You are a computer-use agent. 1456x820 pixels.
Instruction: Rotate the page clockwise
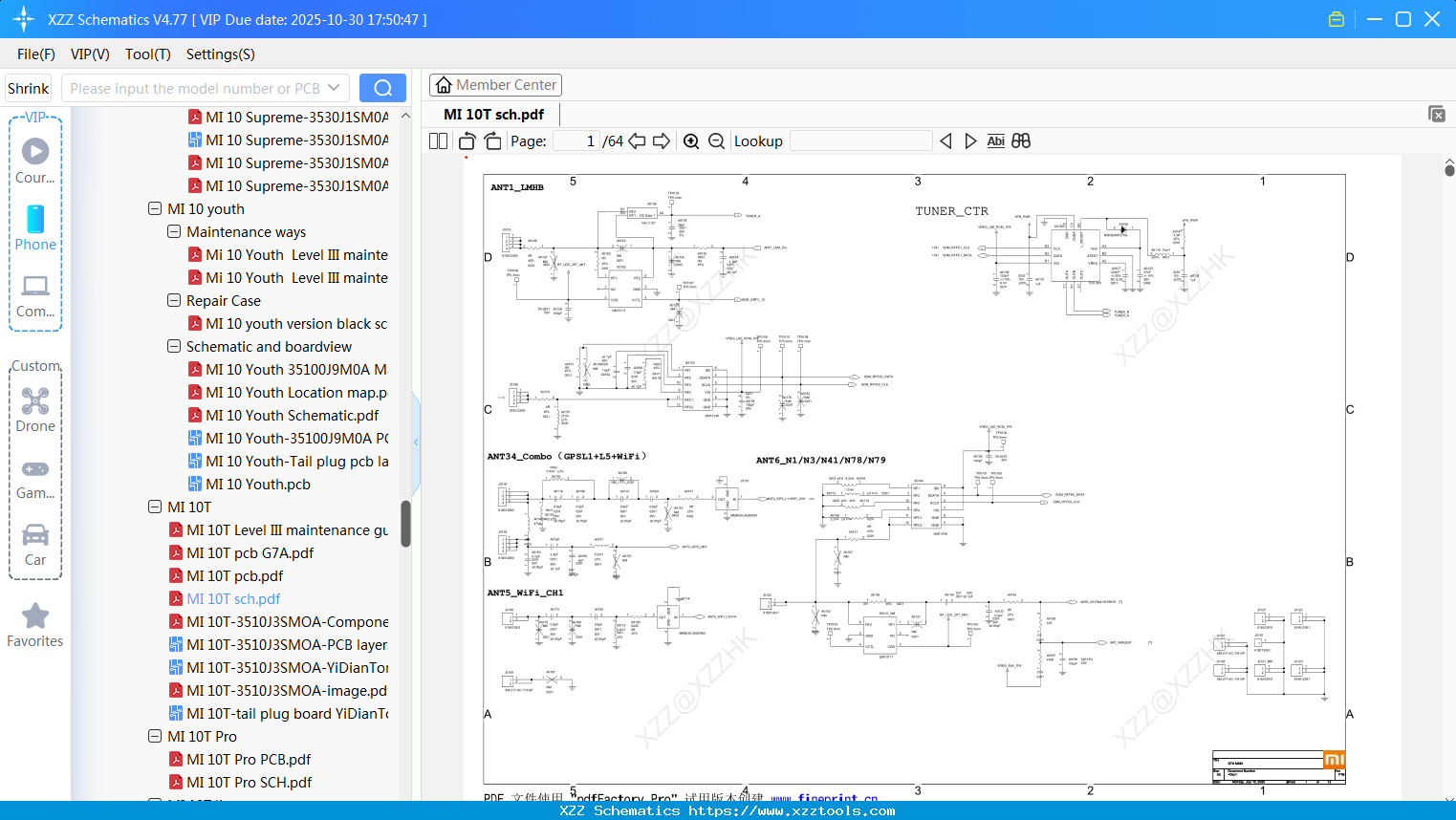click(492, 141)
